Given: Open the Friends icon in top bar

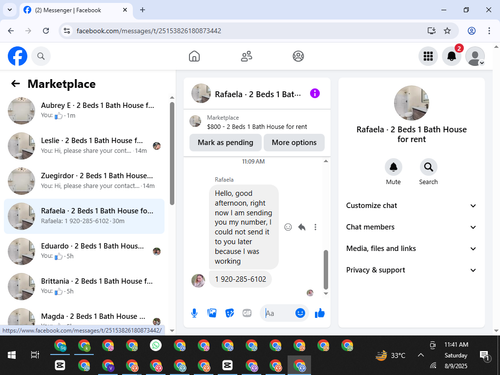Looking at the screenshot, I should click(x=246, y=56).
